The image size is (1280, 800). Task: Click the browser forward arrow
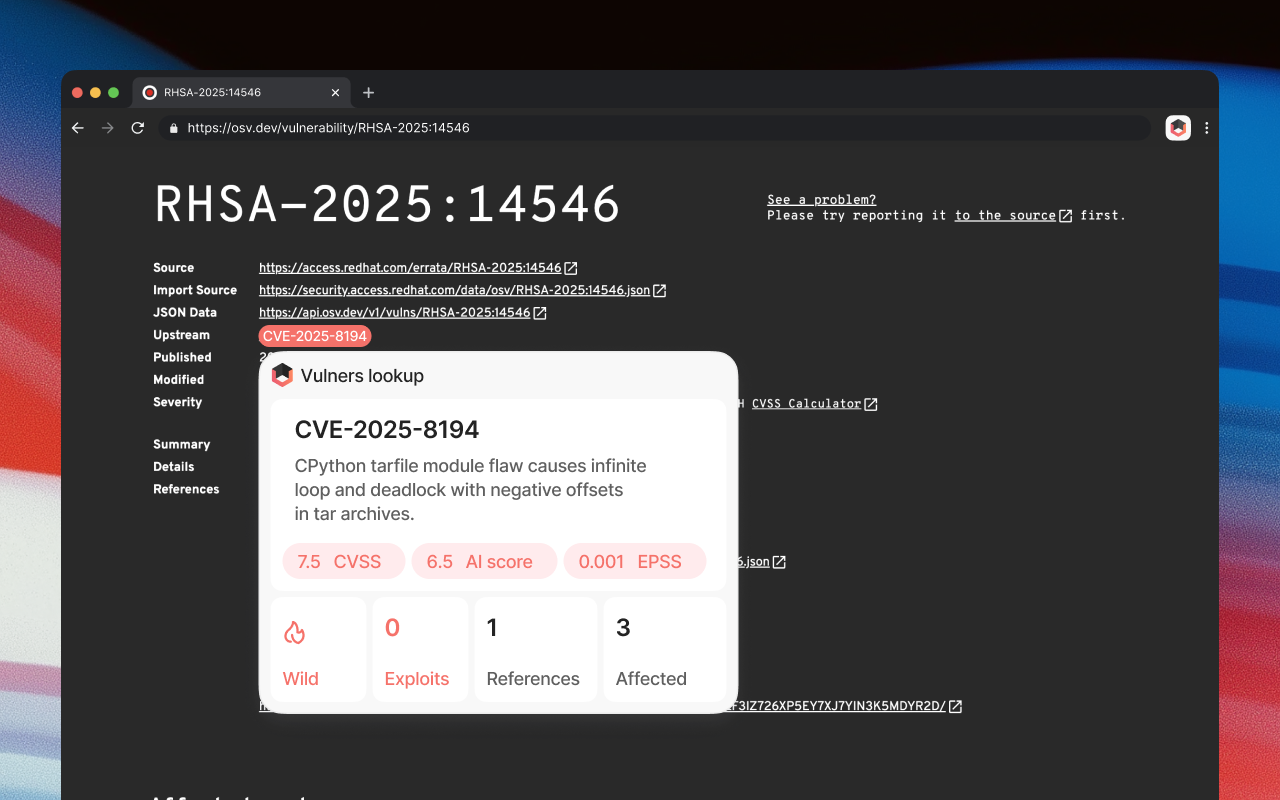[108, 128]
